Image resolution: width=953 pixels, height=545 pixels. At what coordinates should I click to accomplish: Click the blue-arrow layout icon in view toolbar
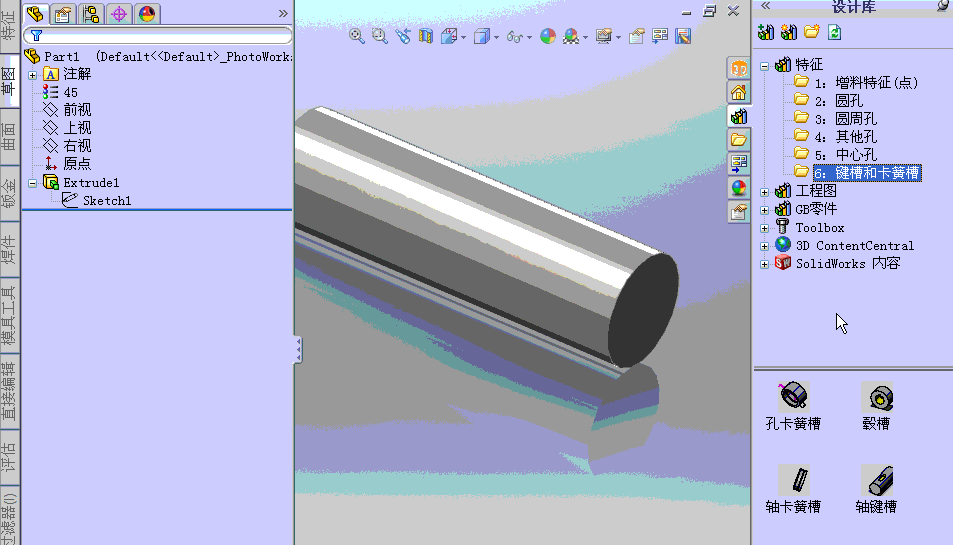[x=659, y=36]
